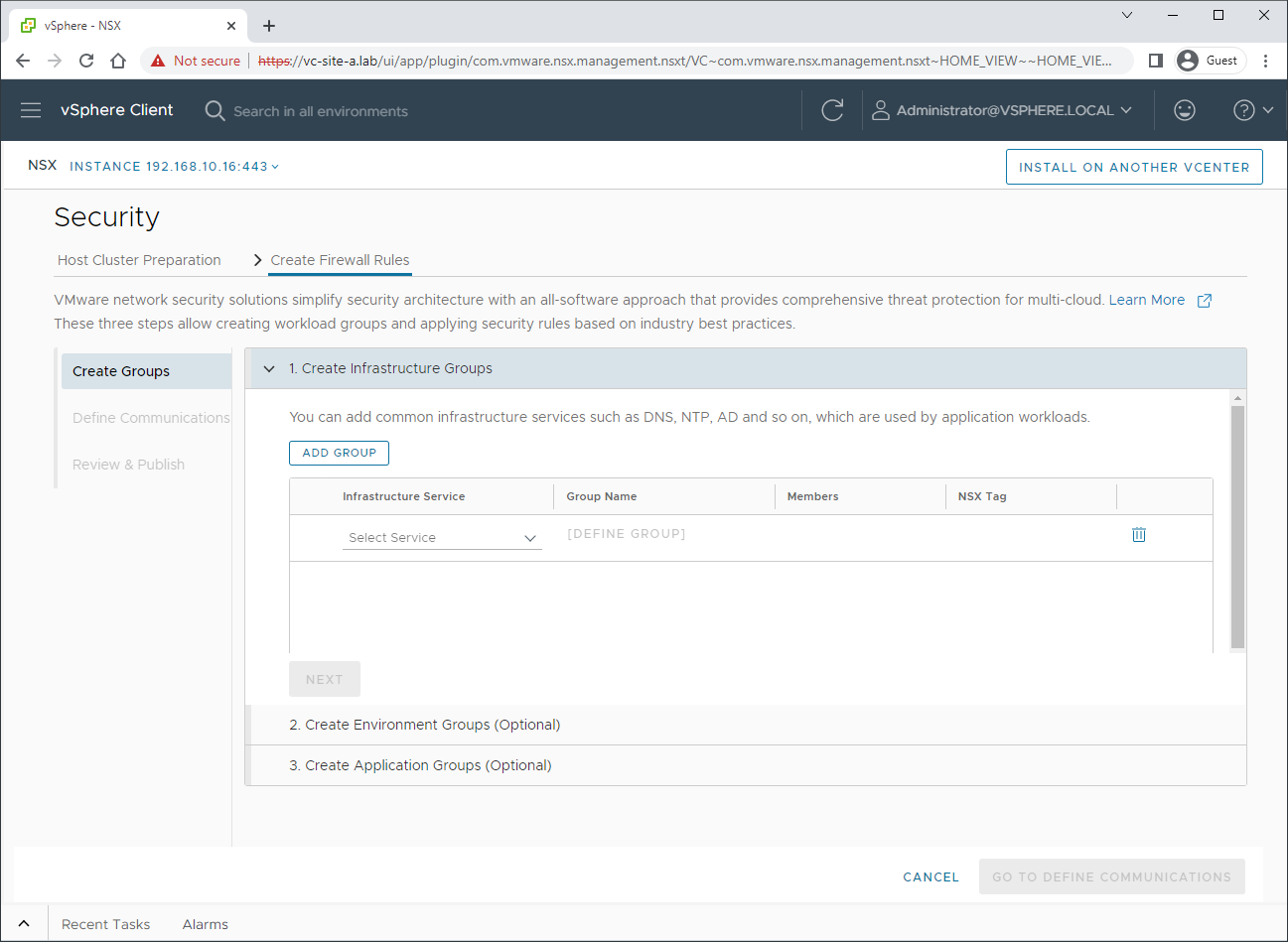Select Review & Publish step in sidebar

coord(128,465)
